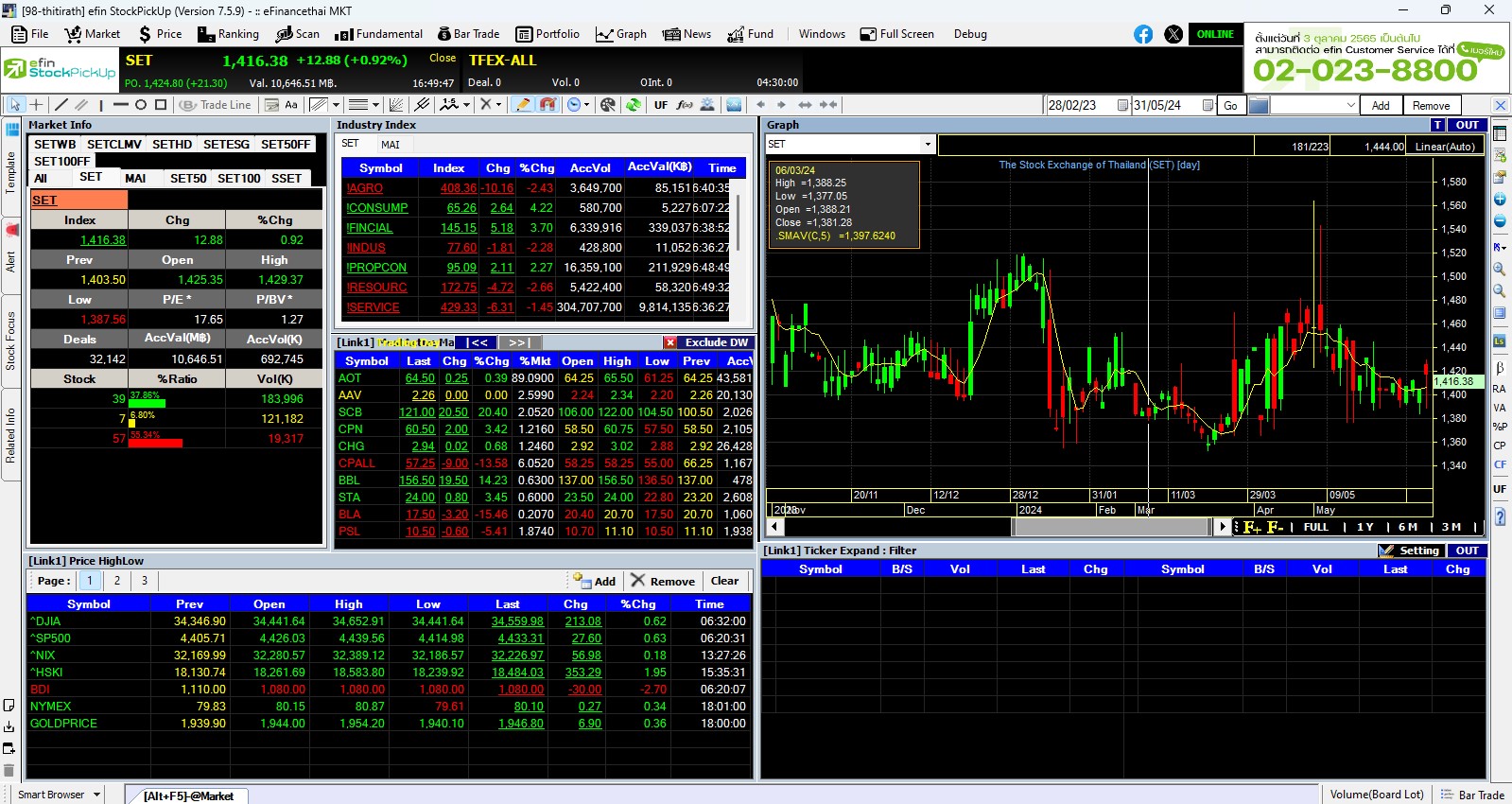
Task: Select the rectangle drawing tool
Action: point(161,105)
